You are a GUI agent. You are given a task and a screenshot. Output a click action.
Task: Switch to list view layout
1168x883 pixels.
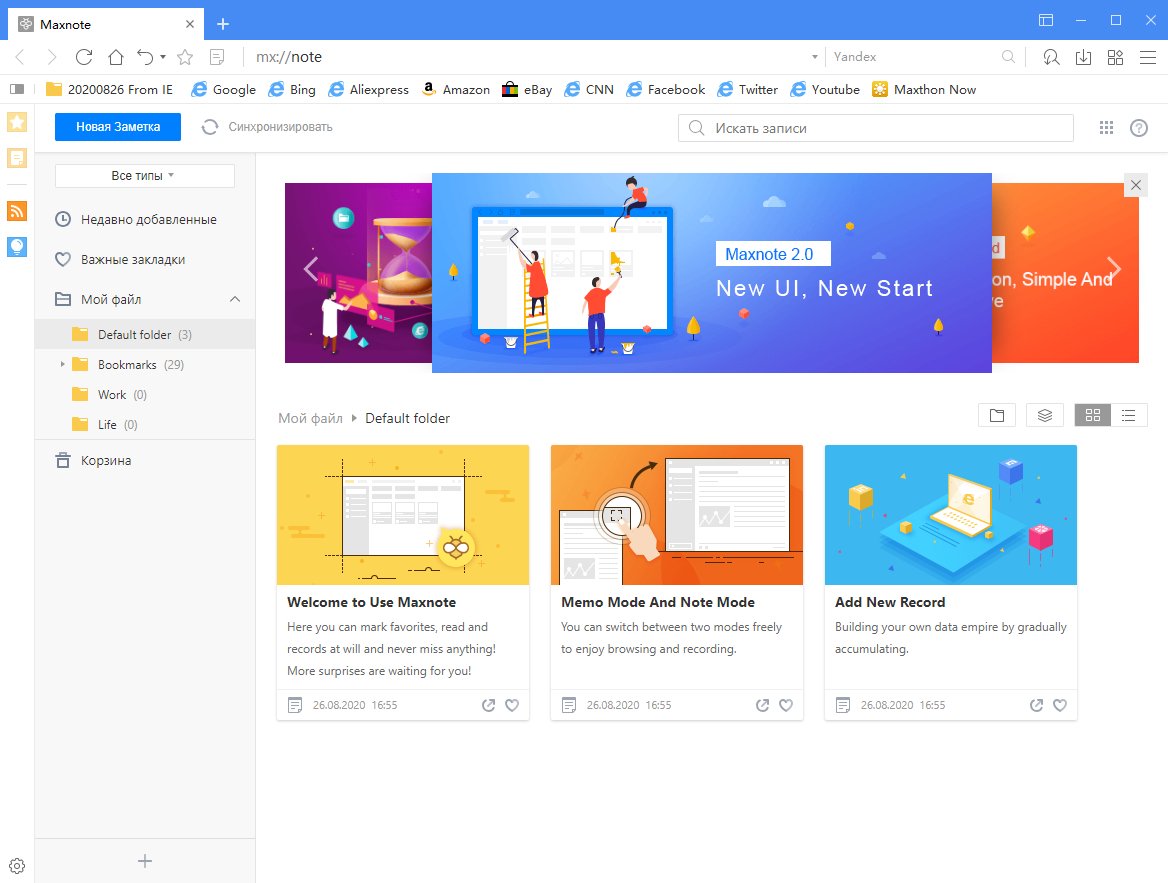pos(1129,416)
